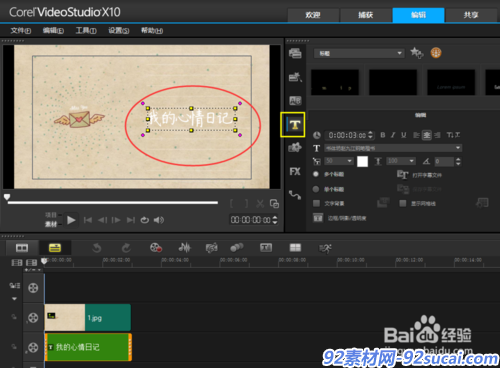Switch to the 捕获 tab
The image size is (500, 368).
pyautogui.click(x=365, y=15)
